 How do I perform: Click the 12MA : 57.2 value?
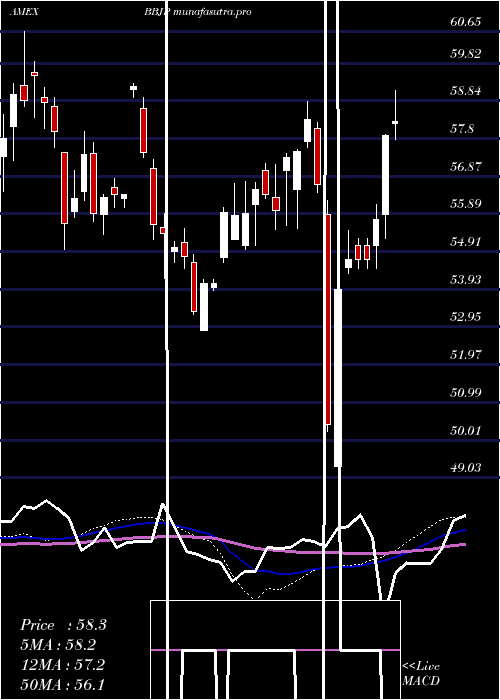click(62, 665)
